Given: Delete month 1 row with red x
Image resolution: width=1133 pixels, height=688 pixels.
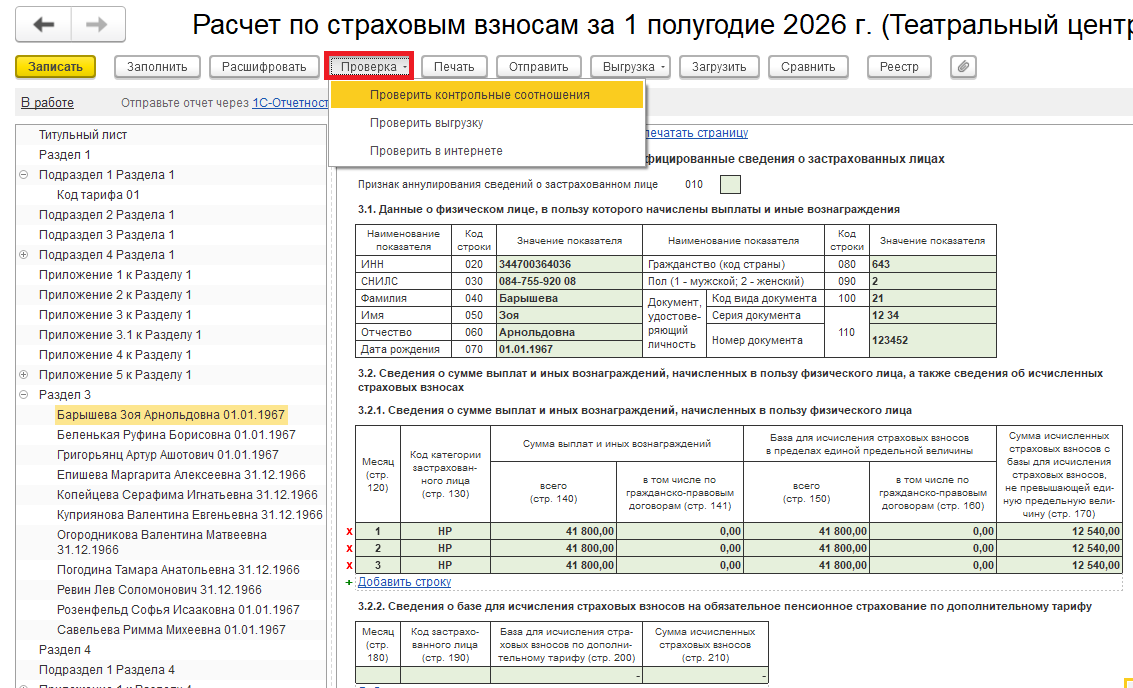Looking at the screenshot, I should 350,531.
